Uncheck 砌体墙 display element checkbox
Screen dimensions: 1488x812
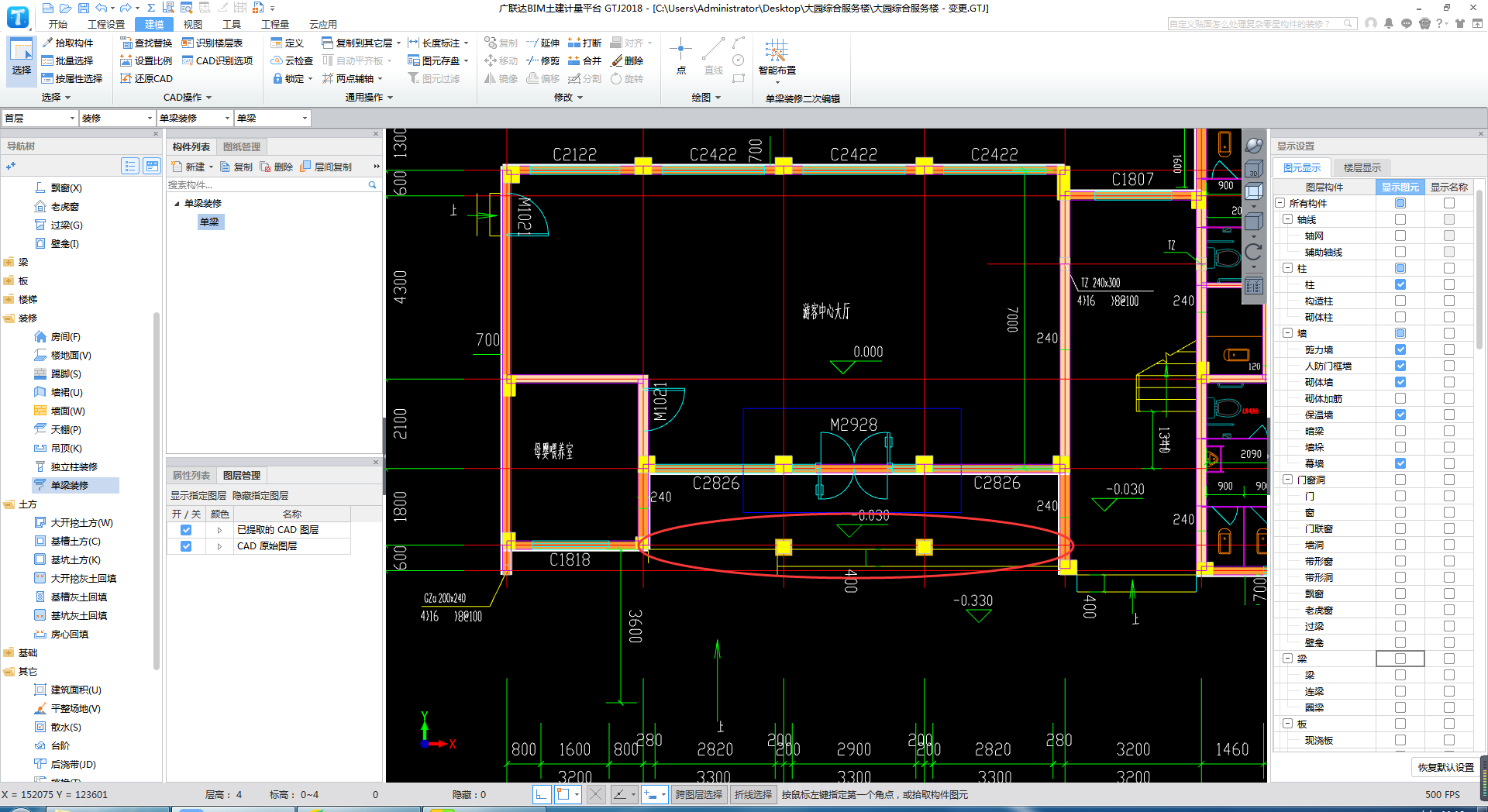(x=1400, y=382)
